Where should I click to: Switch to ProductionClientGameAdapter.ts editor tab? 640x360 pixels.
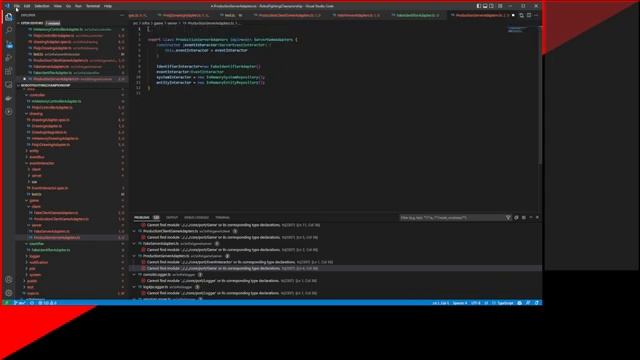point(289,16)
